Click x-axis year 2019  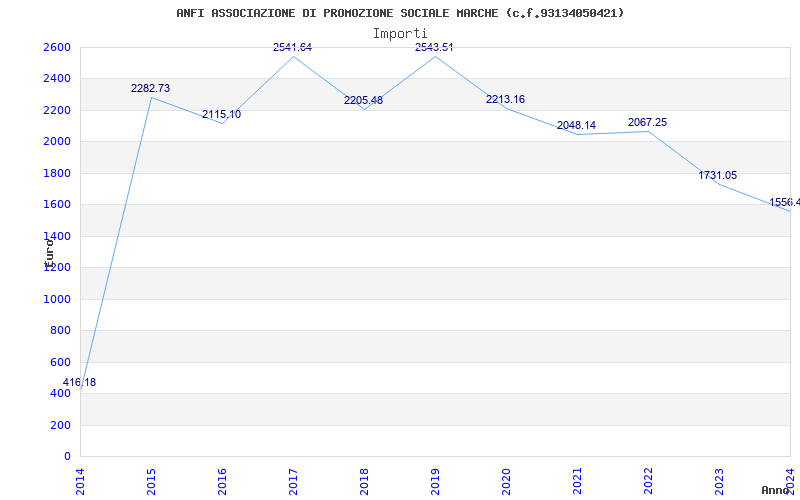(435, 482)
